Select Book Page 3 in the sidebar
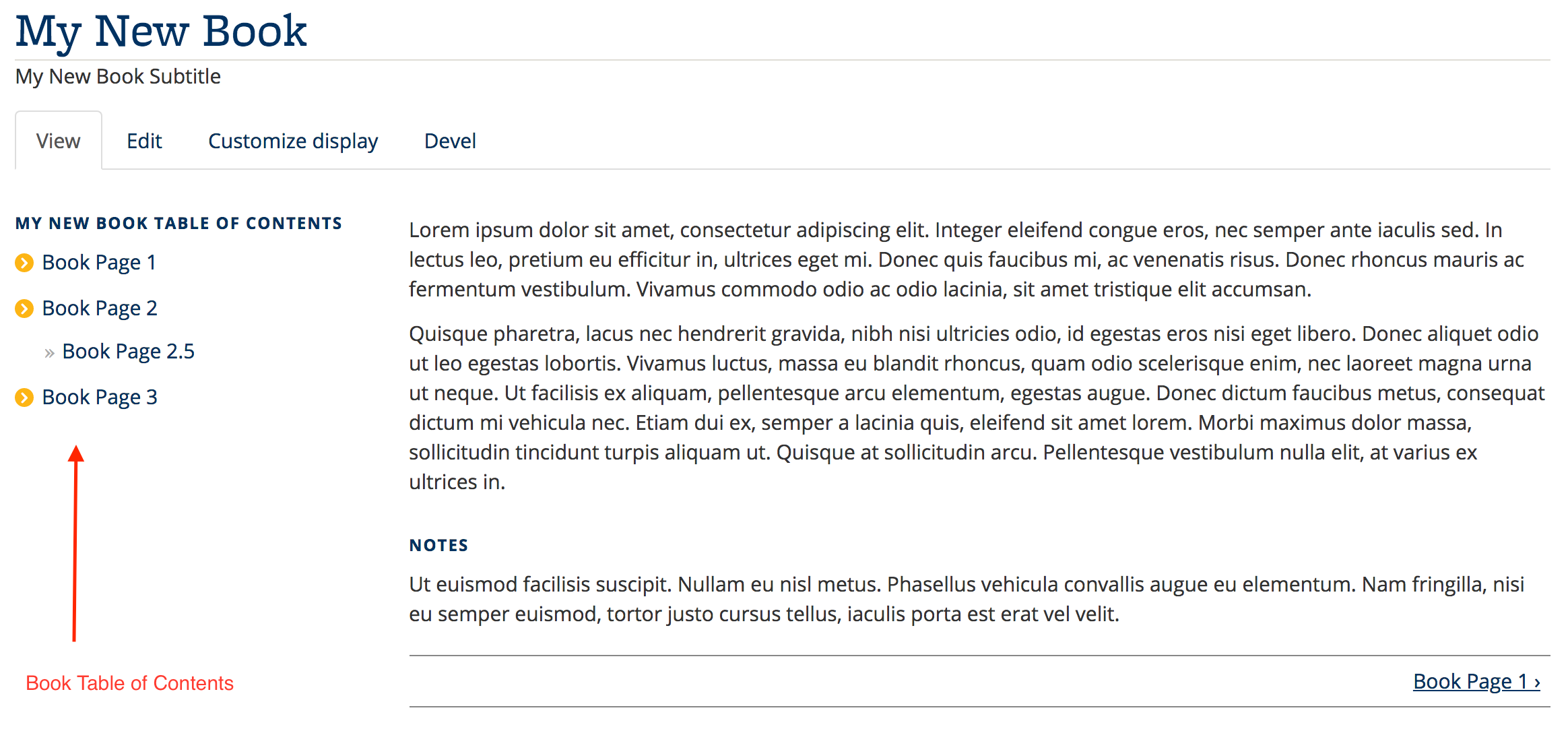 (x=99, y=397)
